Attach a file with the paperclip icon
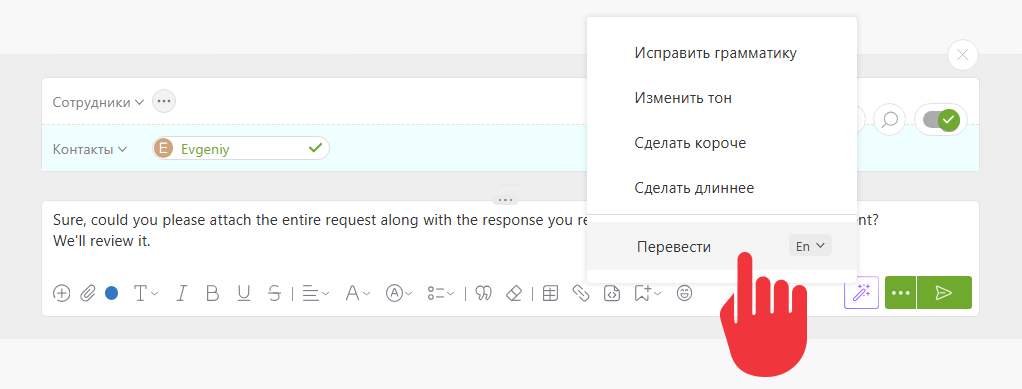 click(x=87, y=293)
